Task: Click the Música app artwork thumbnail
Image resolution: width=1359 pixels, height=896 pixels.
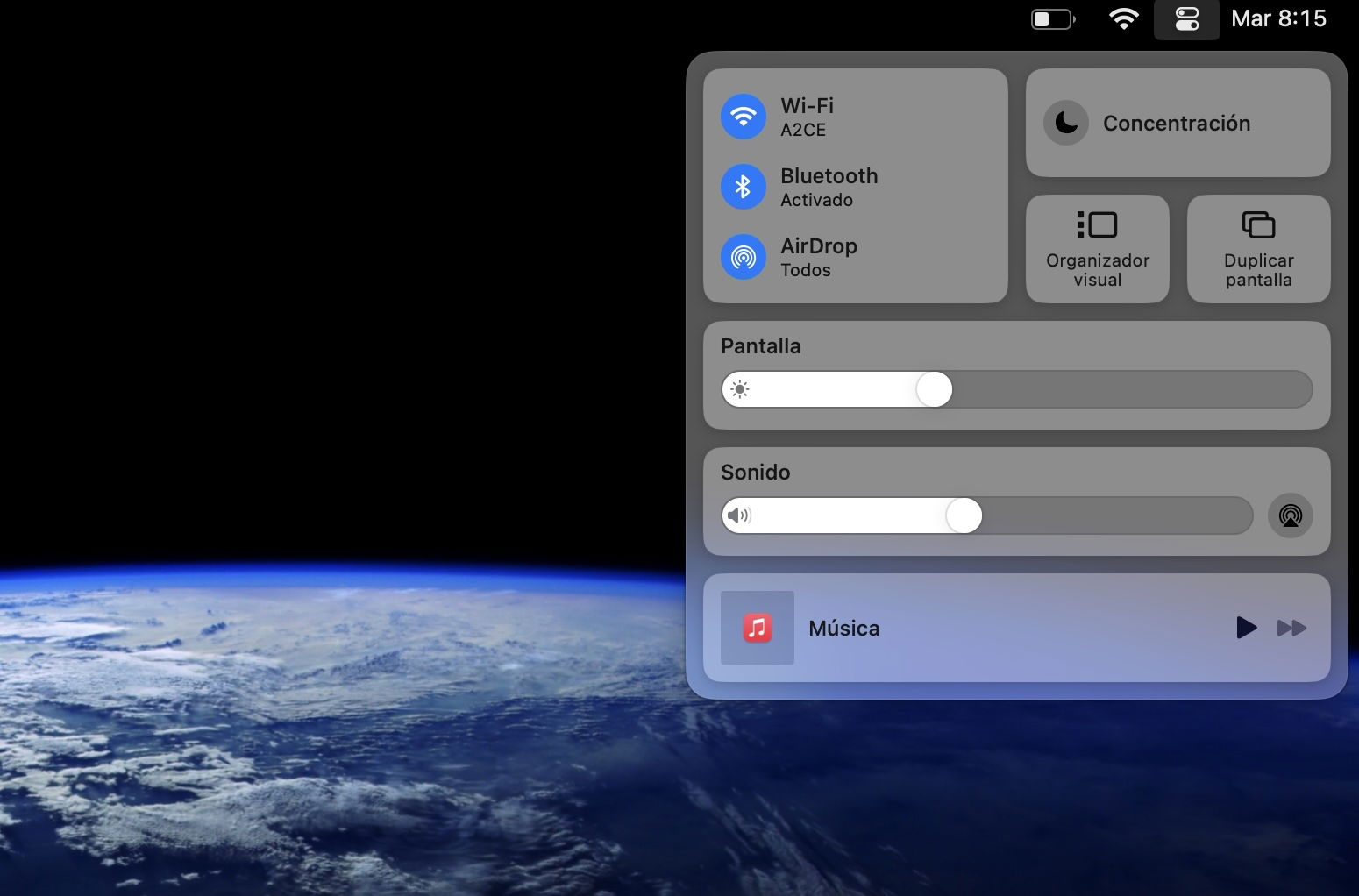Action: coord(758,628)
